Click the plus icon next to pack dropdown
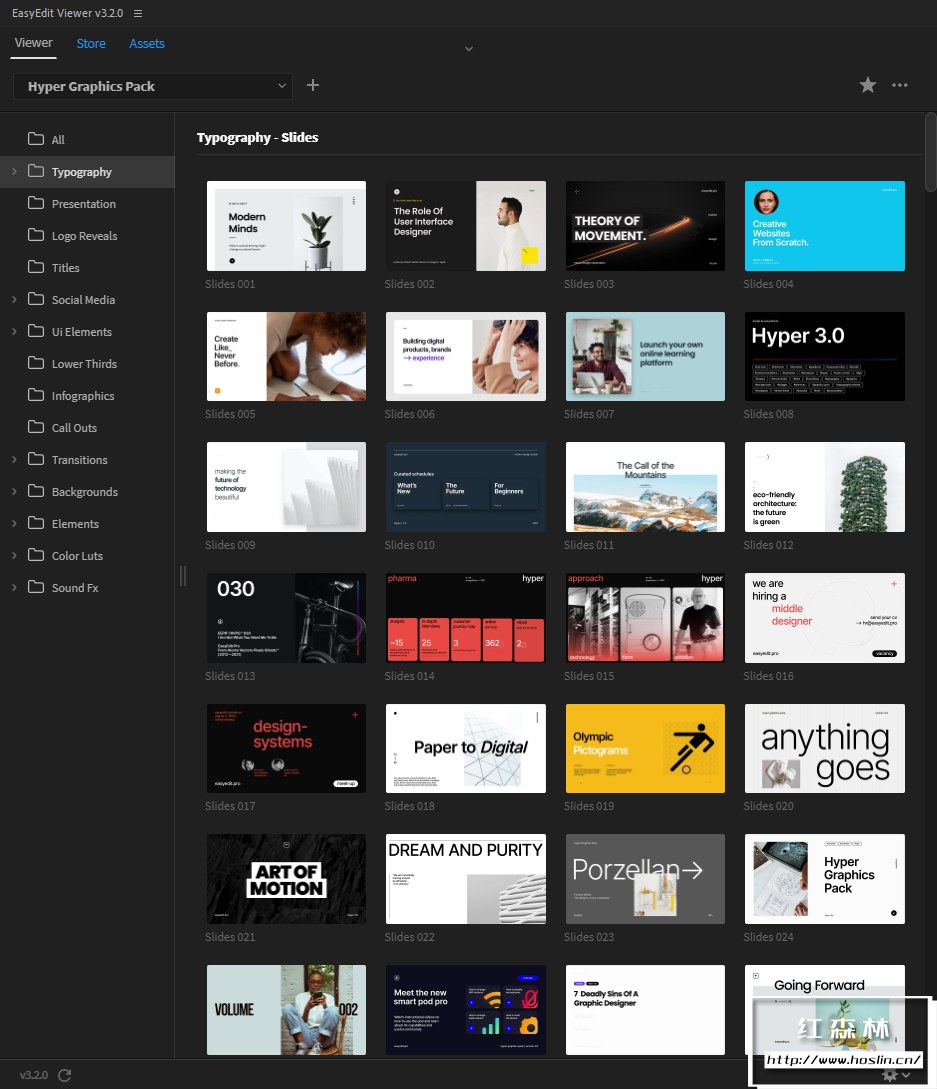The height and width of the screenshot is (1089, 937). pos(313,86)
